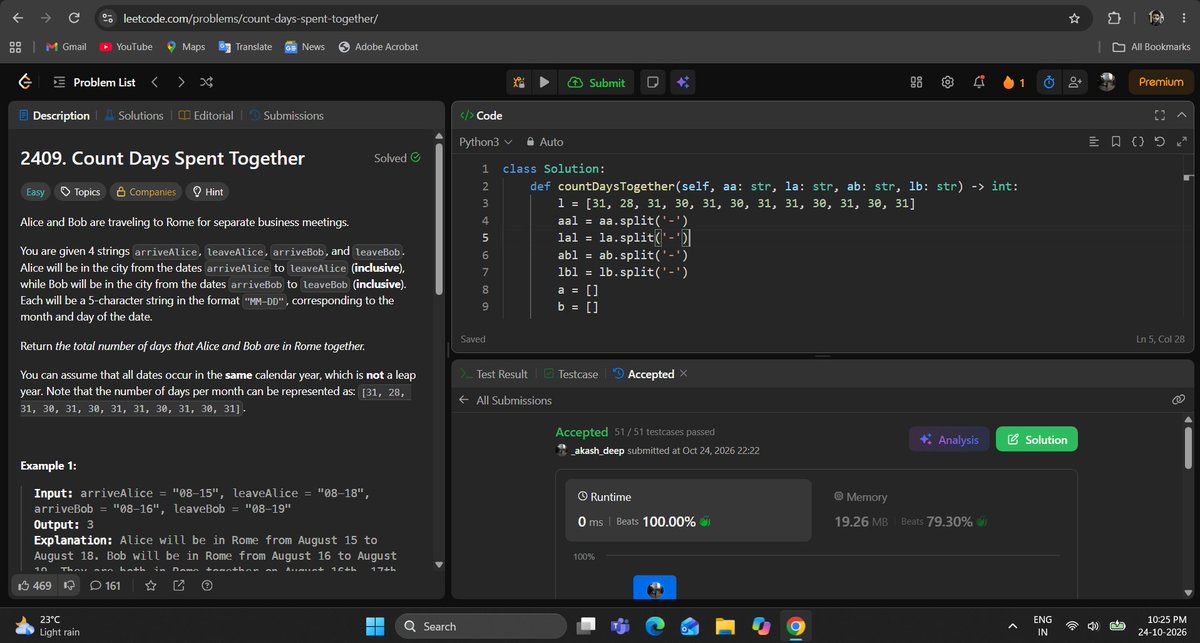
Task: Click the taskbar Search box
Action: 481,626
